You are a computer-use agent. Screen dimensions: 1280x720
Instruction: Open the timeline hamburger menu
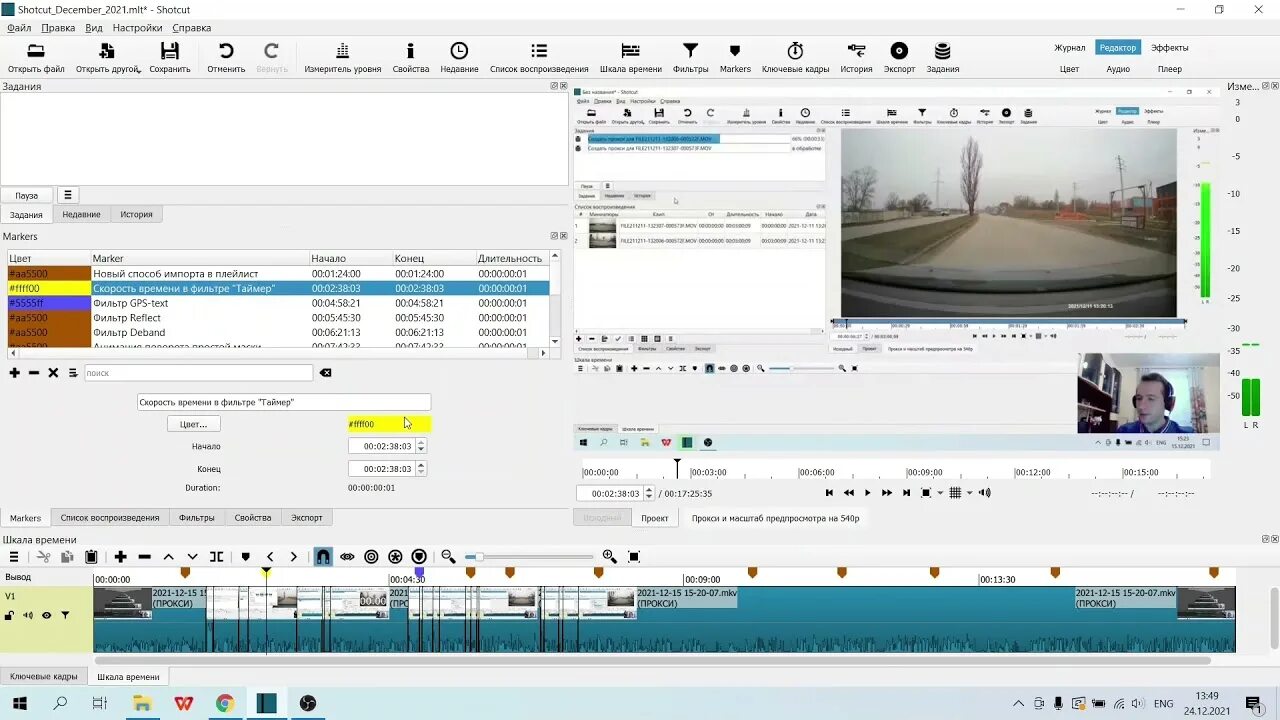click(14, 557)
